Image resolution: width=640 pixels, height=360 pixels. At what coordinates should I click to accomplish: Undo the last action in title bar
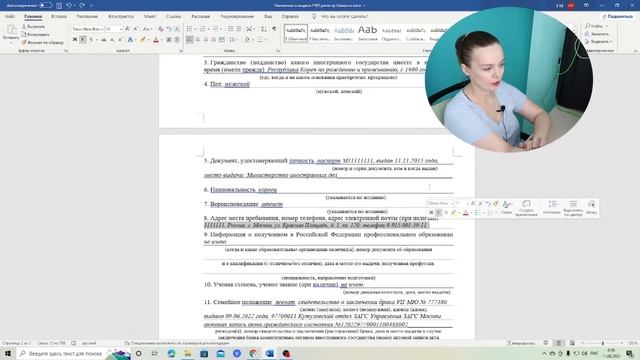pos(69,6)
